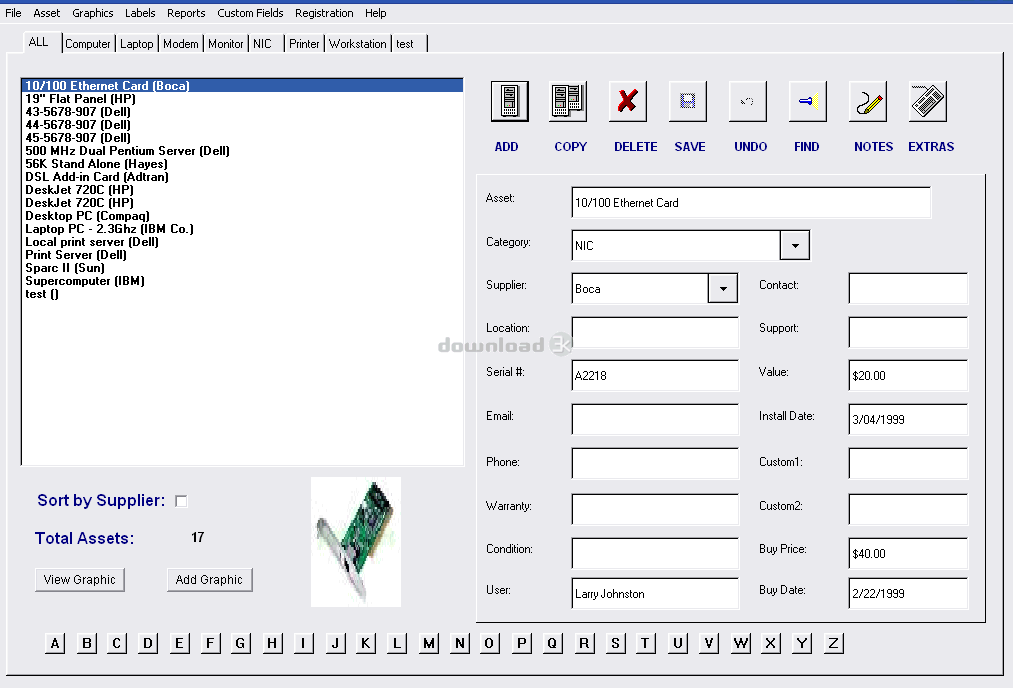
Task: Click the Install Date input field
Action: tap(908, 419)
